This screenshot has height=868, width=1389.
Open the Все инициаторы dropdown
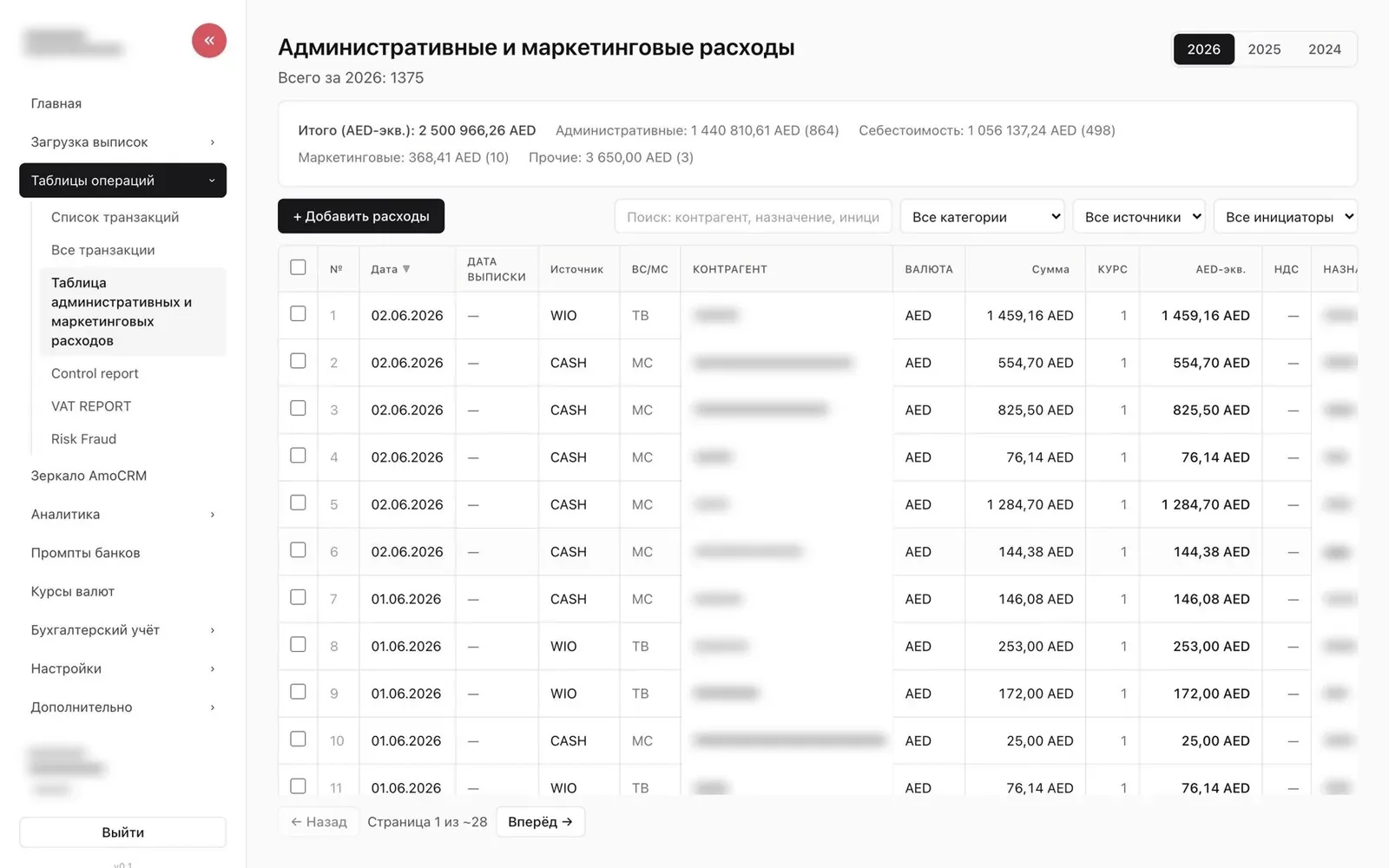click(1286, 217)
